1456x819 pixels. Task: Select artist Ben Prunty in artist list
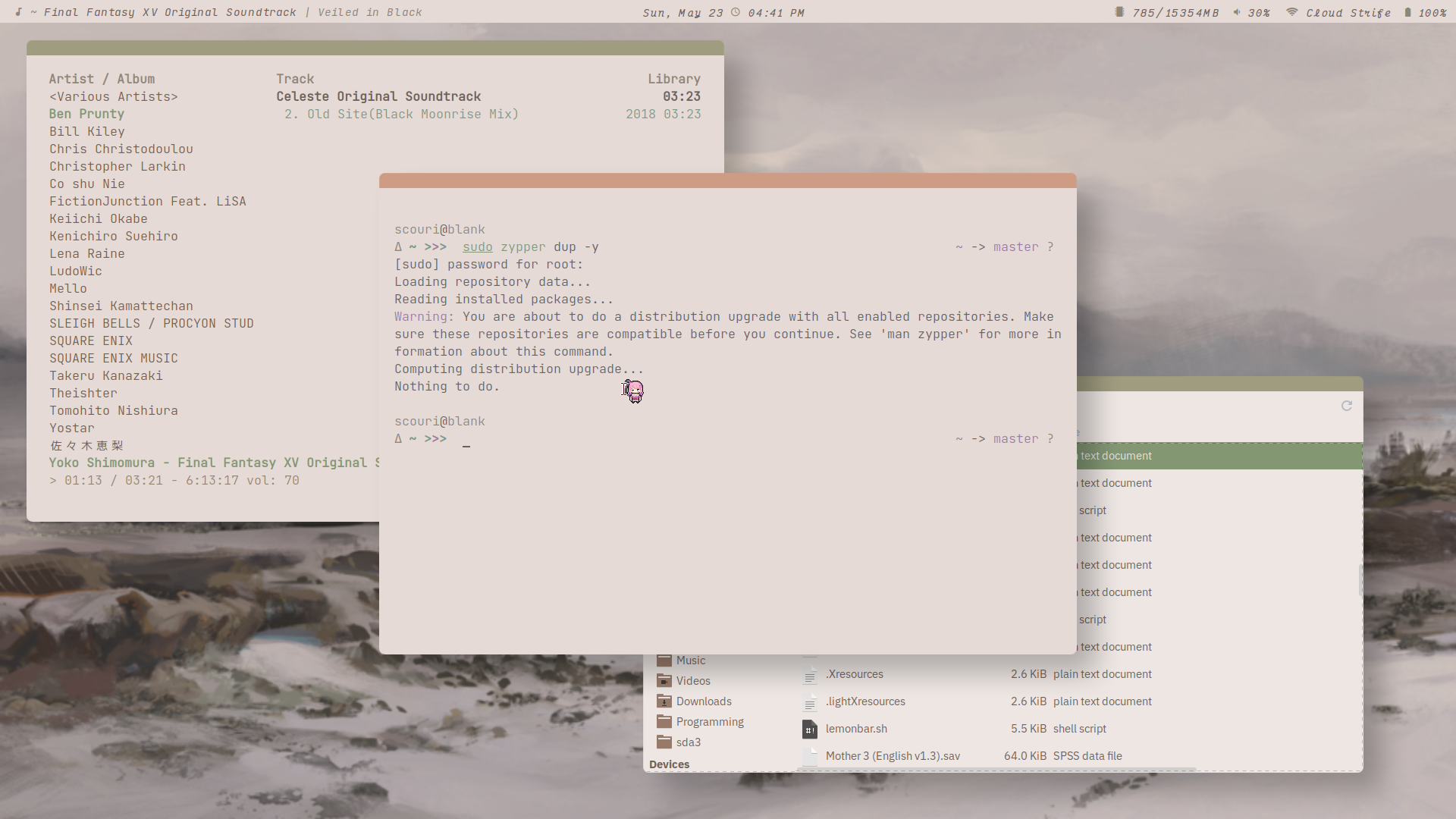(87, 114)
